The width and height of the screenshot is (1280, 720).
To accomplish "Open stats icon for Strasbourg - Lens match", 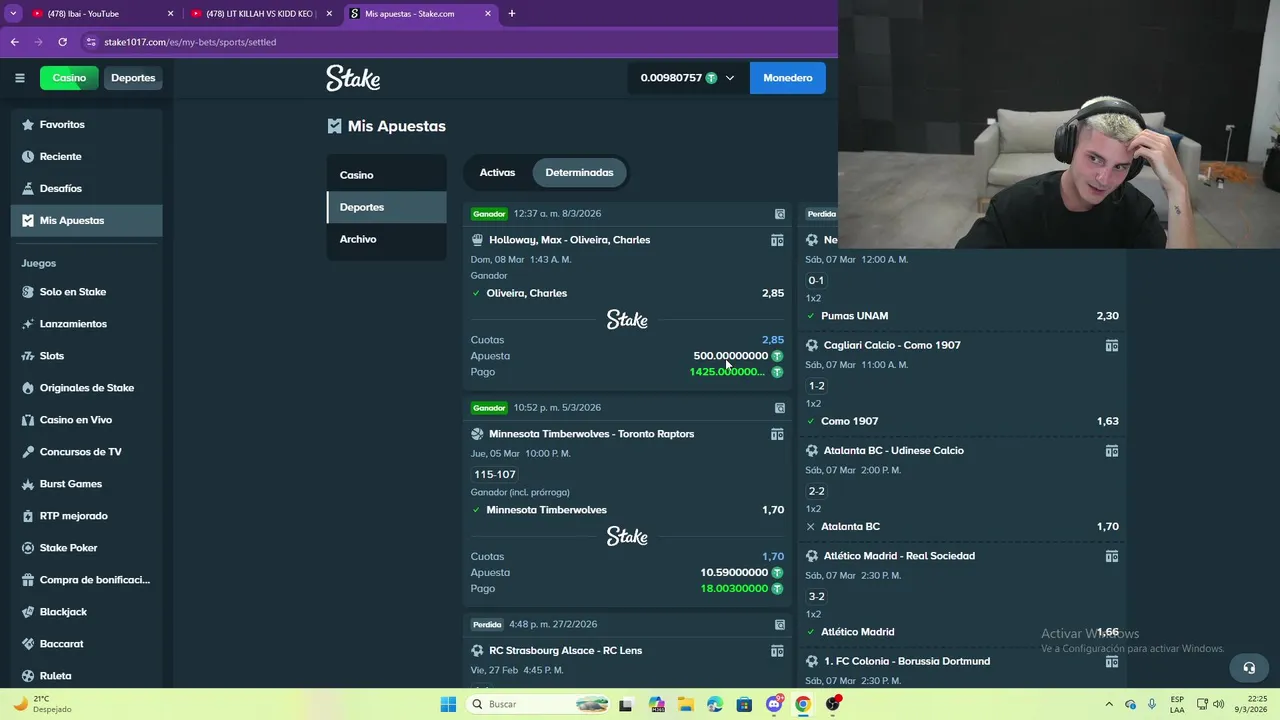I will pos(777,651).
